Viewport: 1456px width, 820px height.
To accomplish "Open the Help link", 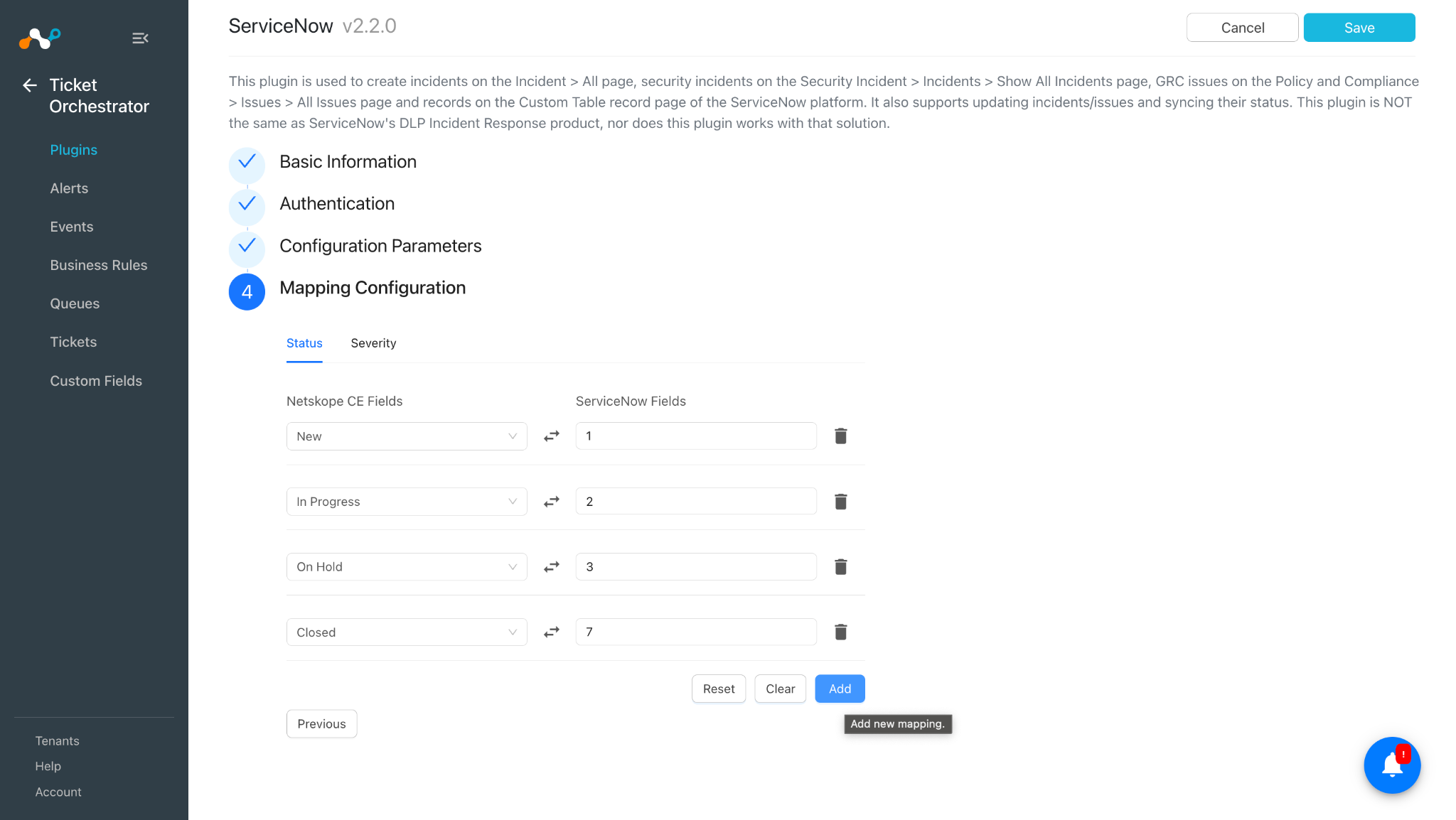I will 48,767.
